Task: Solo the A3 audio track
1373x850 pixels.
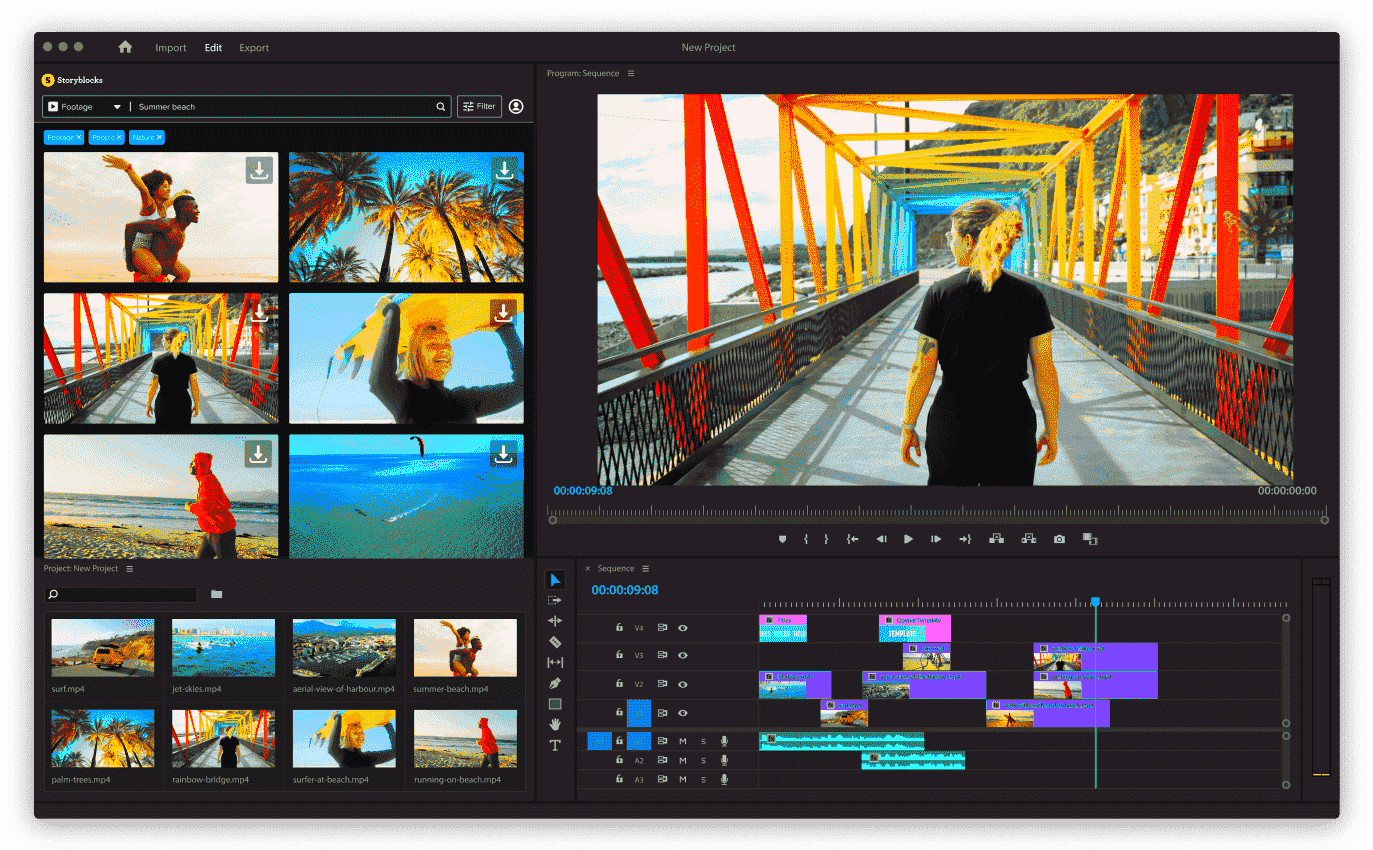Action: tap(703, 779)
